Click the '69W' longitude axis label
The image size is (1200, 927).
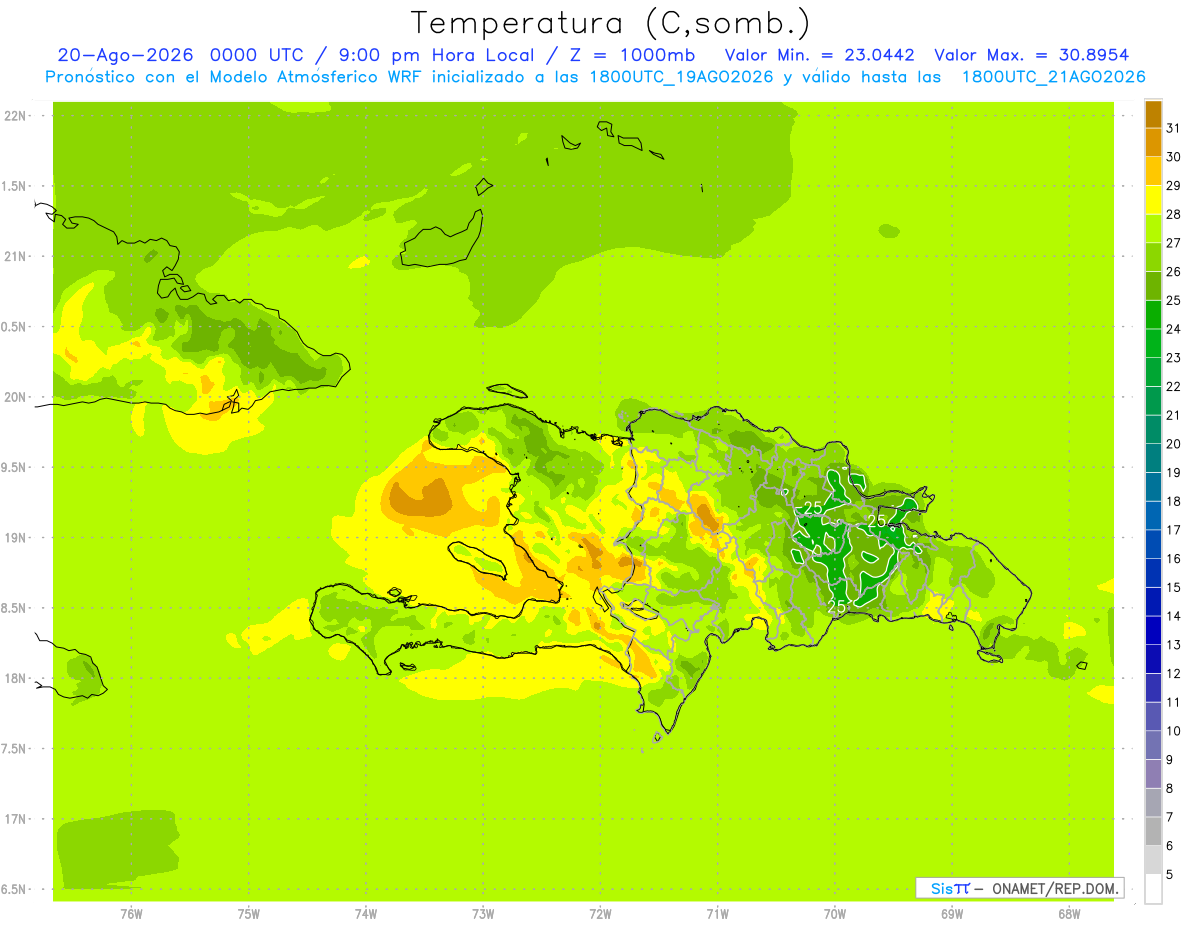(952, 914)
